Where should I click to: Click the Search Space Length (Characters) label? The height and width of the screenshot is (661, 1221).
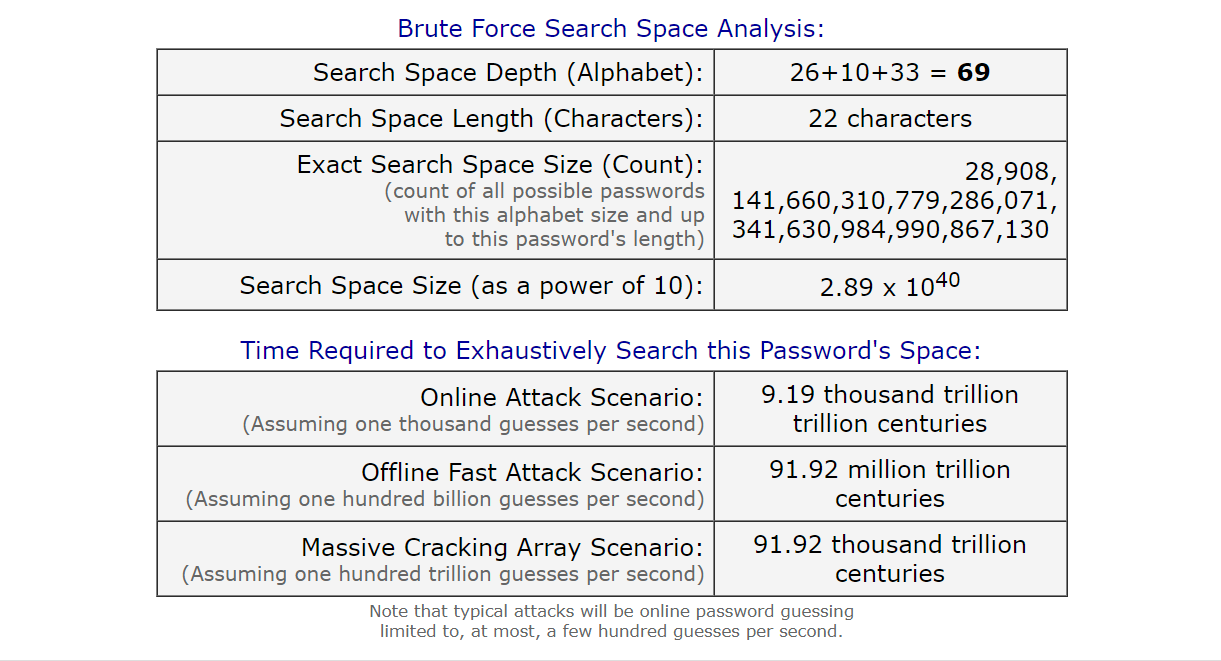pos(491,118)
